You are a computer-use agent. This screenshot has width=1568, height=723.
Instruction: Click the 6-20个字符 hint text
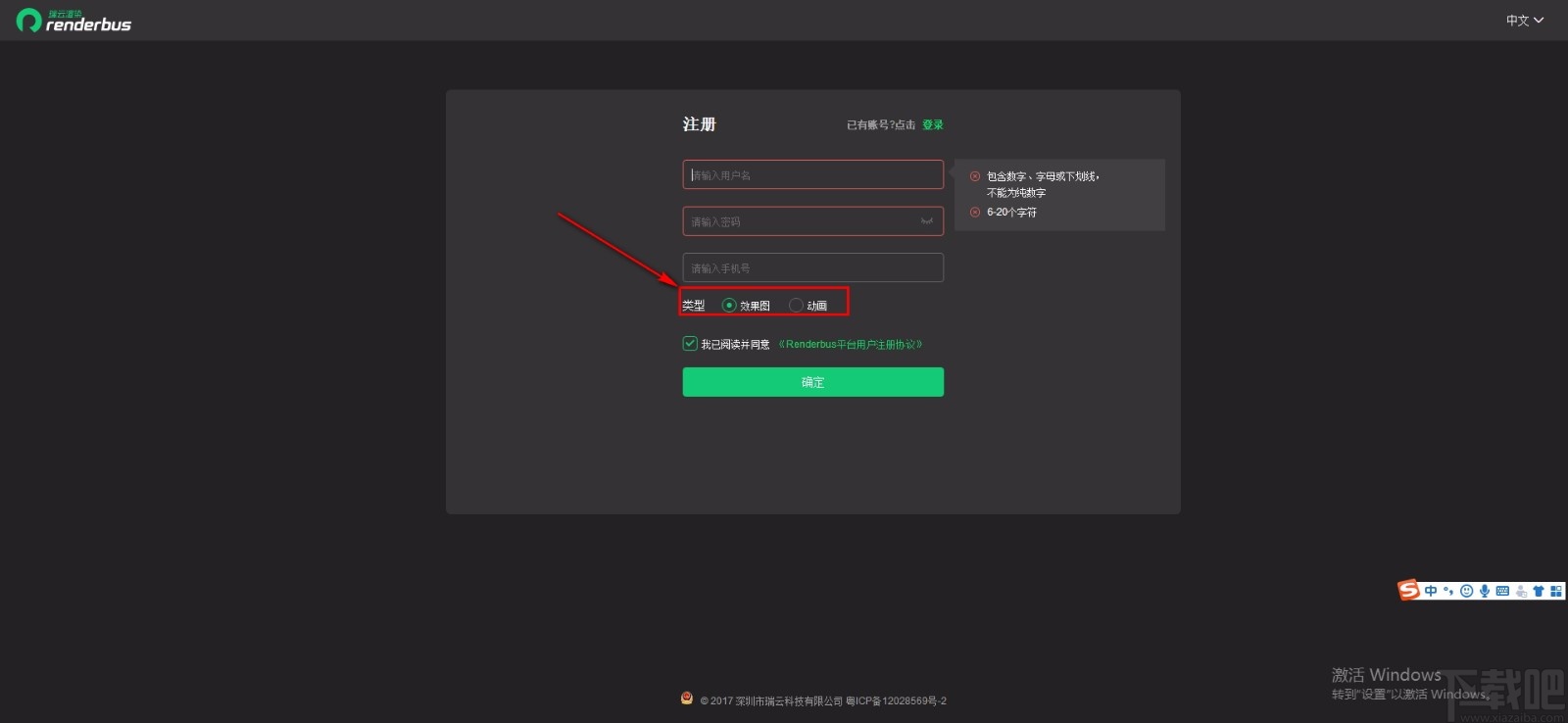pos(1011,212)
